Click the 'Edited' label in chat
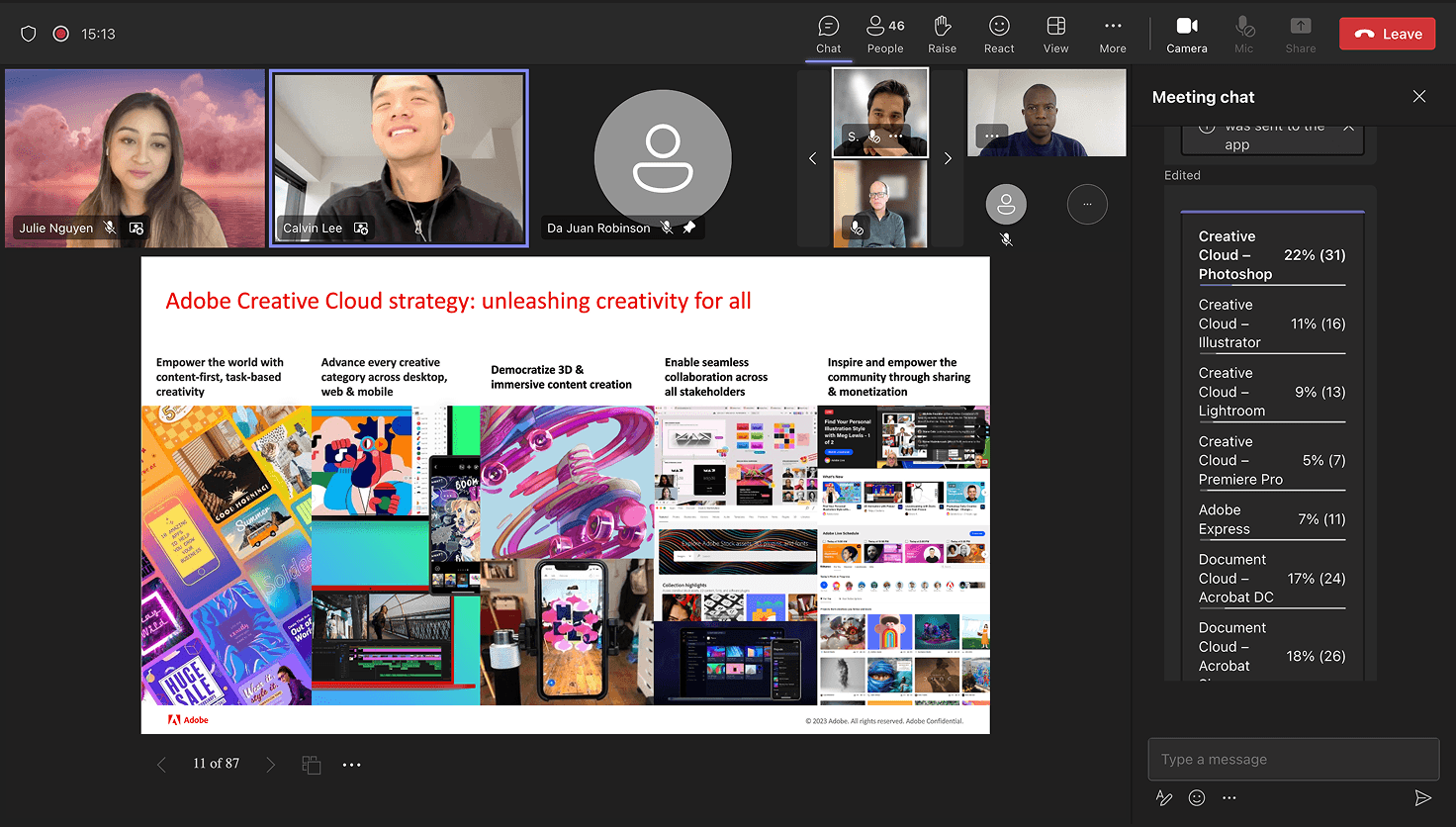This screenshot has height=827, width=1456. [x=1182, y=175]
